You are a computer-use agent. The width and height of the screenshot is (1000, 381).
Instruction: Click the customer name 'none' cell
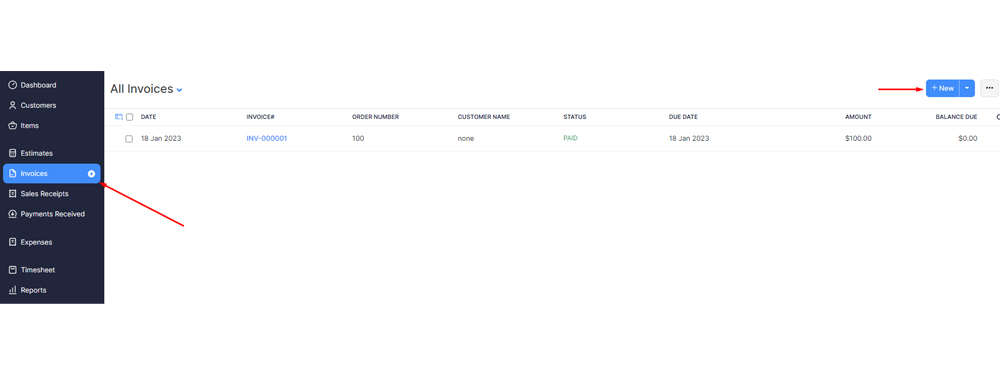tap(466, 138)
